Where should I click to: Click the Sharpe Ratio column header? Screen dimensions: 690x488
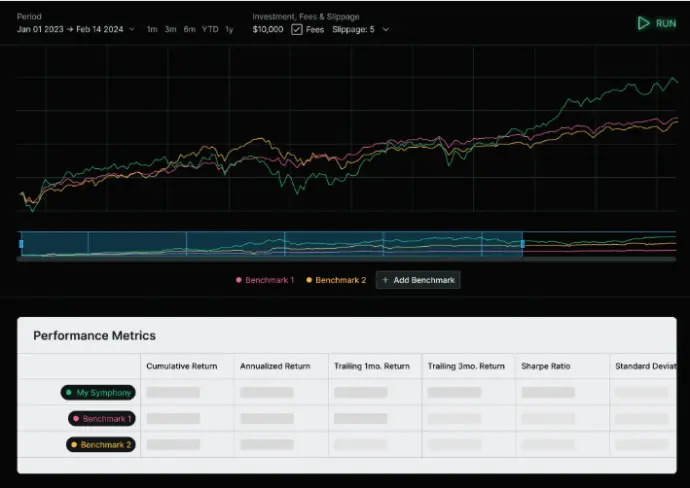546,366
